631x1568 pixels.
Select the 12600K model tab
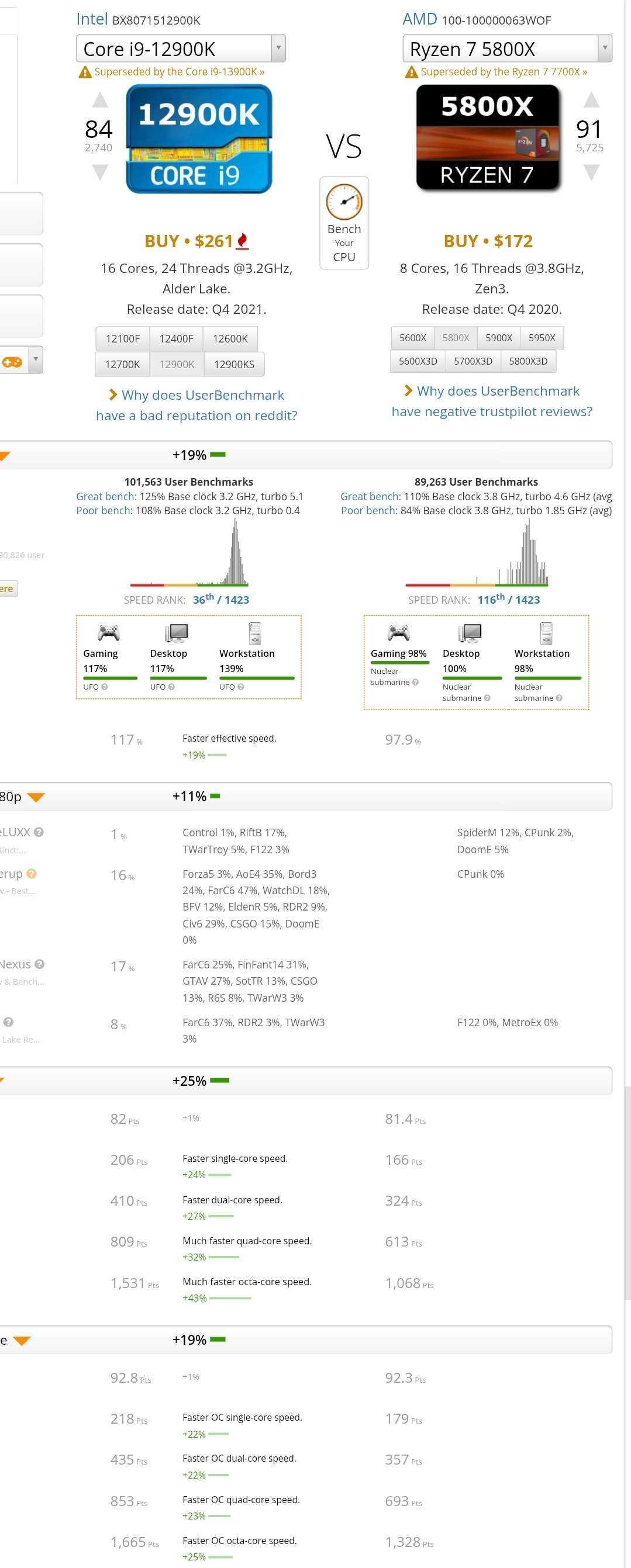[230, 338]
